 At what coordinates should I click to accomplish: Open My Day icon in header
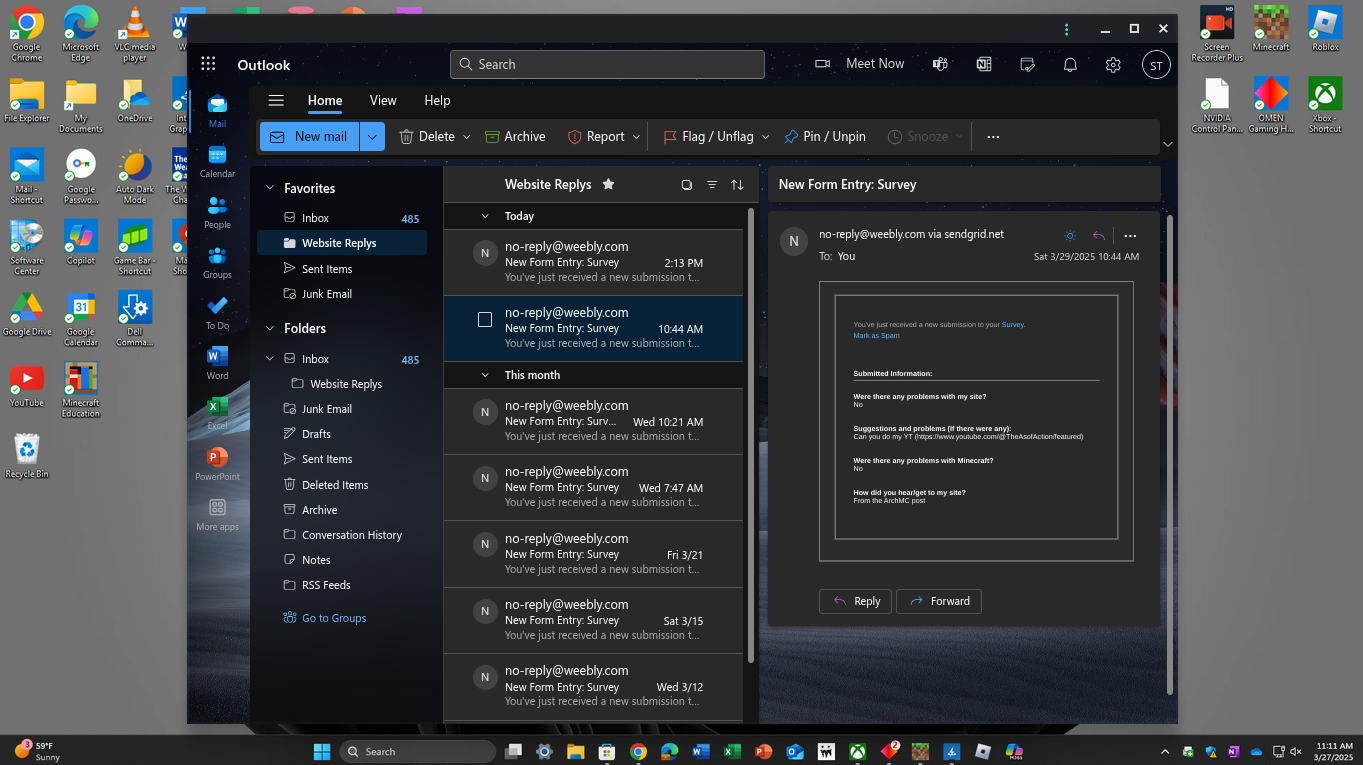tap(1027, 64)
